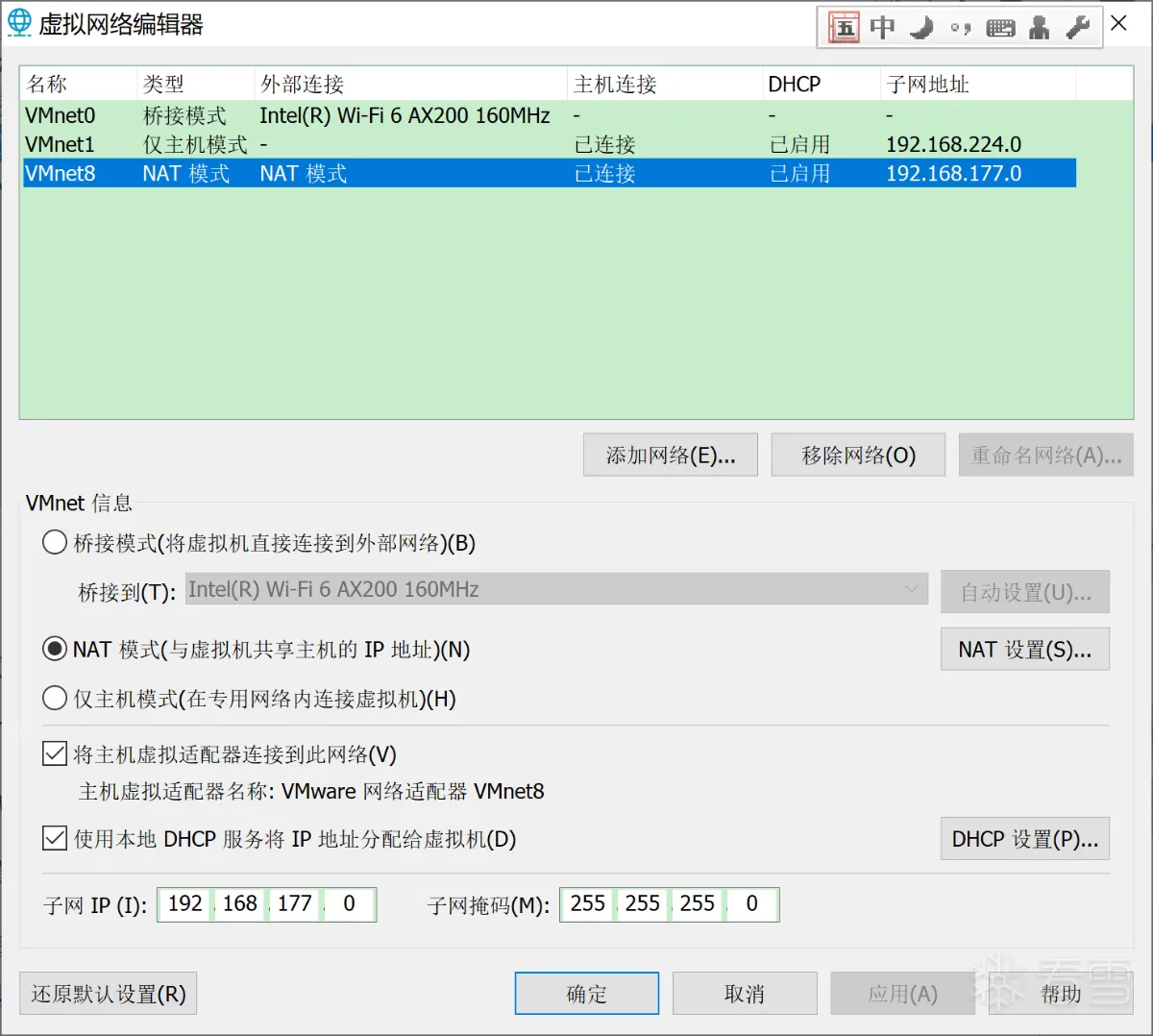
Task: Toggle the punctuation mode icon
Action: [960, 28]
